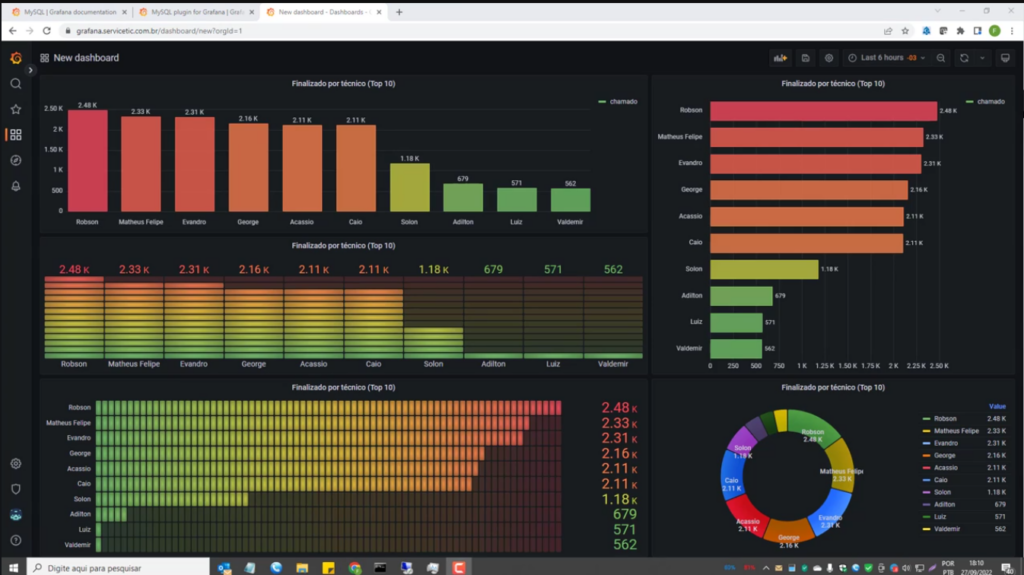This screenshot has height=575, width=1024.
Task: Switch to MySQL plugin for Grafana tab
Action: (x=193, y=12)
